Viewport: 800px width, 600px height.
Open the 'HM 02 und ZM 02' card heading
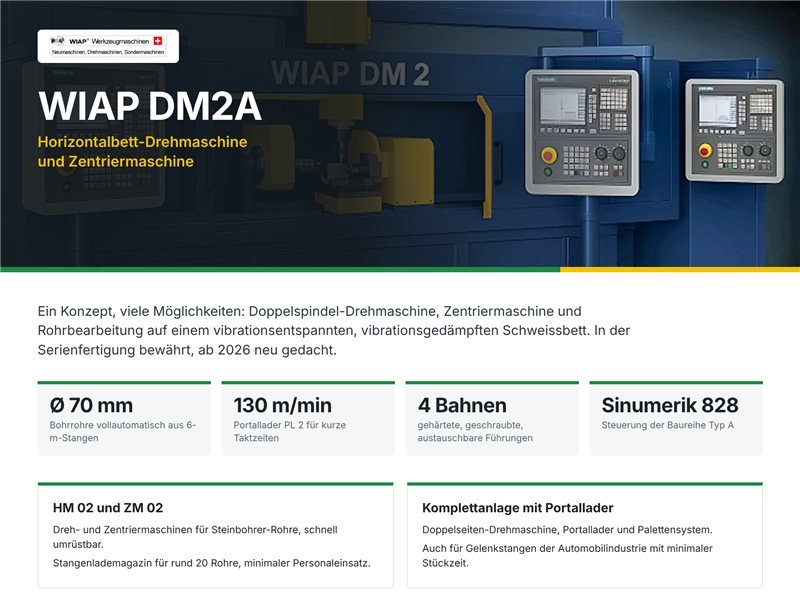[x=108, y=508]
